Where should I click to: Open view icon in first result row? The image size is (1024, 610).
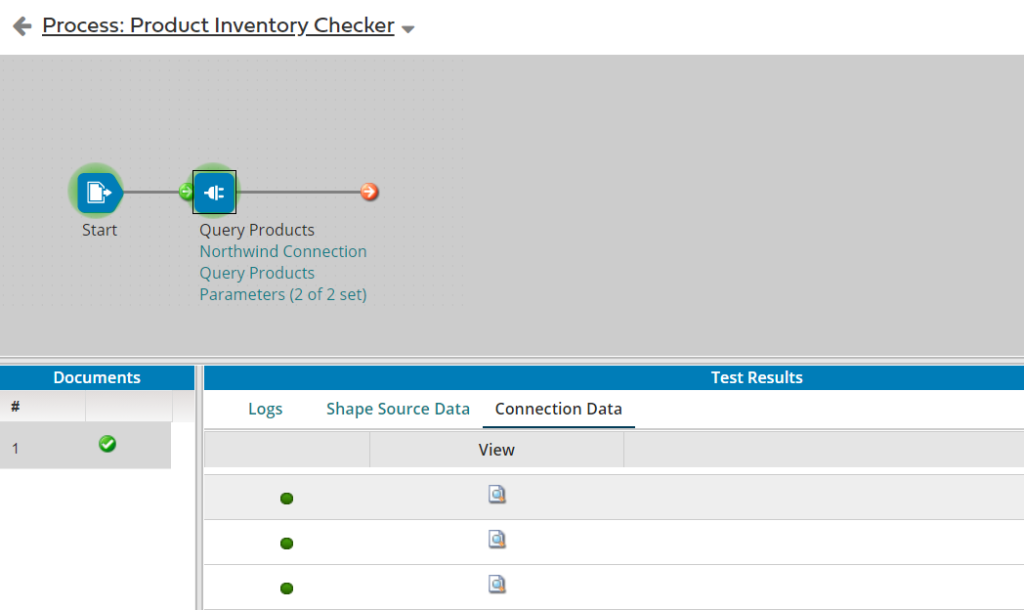[x=497, y=494]
